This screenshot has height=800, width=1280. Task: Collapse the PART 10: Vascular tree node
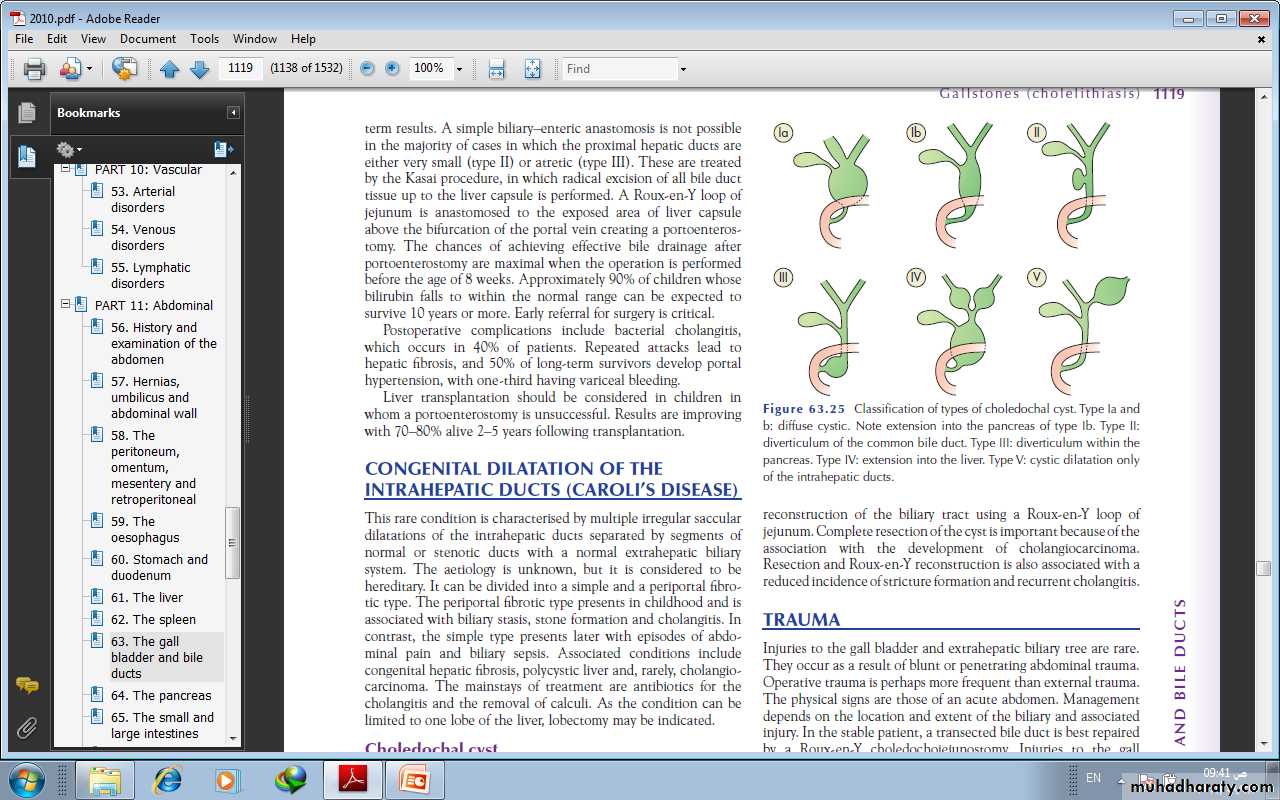click(66, 170)
